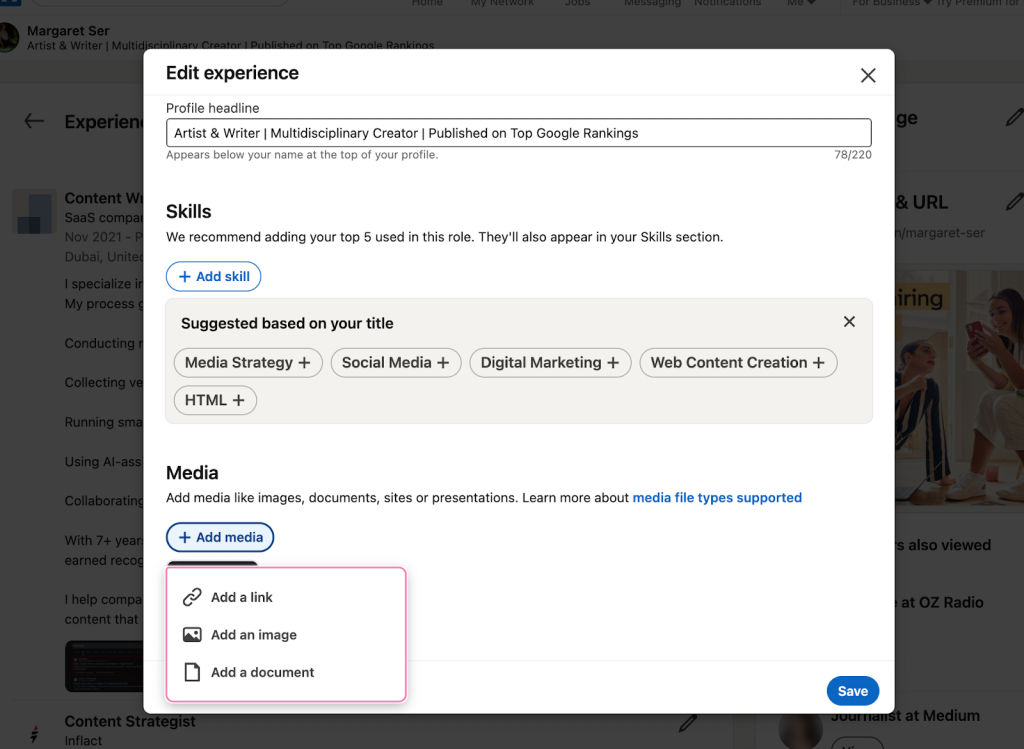Select Add a link menu option
Screen dimensions: 1024x749
point(242,597)
